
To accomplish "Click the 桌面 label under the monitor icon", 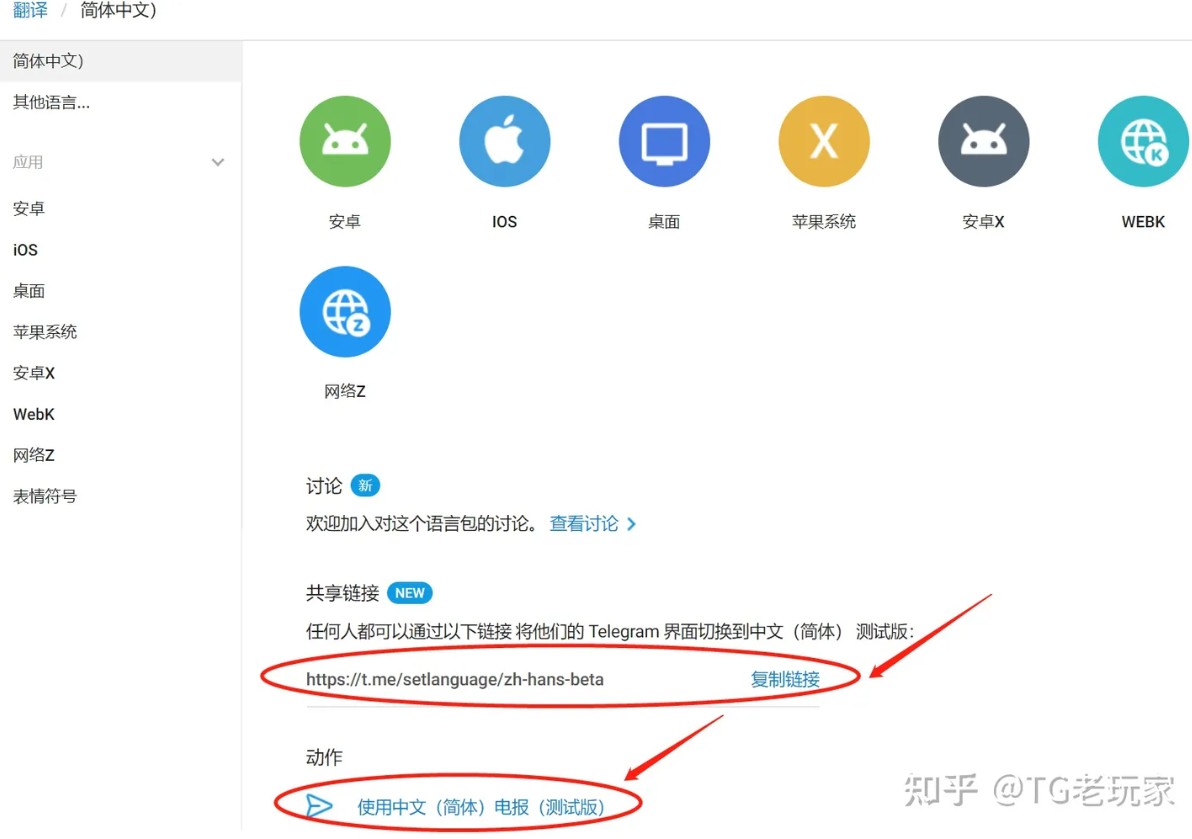I will 664,221.
